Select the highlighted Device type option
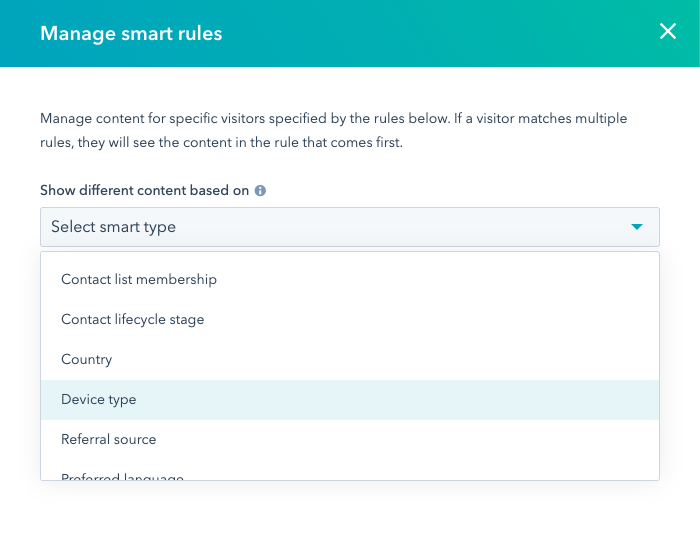This screenshot has width=700, height=545. click(99, 400)
